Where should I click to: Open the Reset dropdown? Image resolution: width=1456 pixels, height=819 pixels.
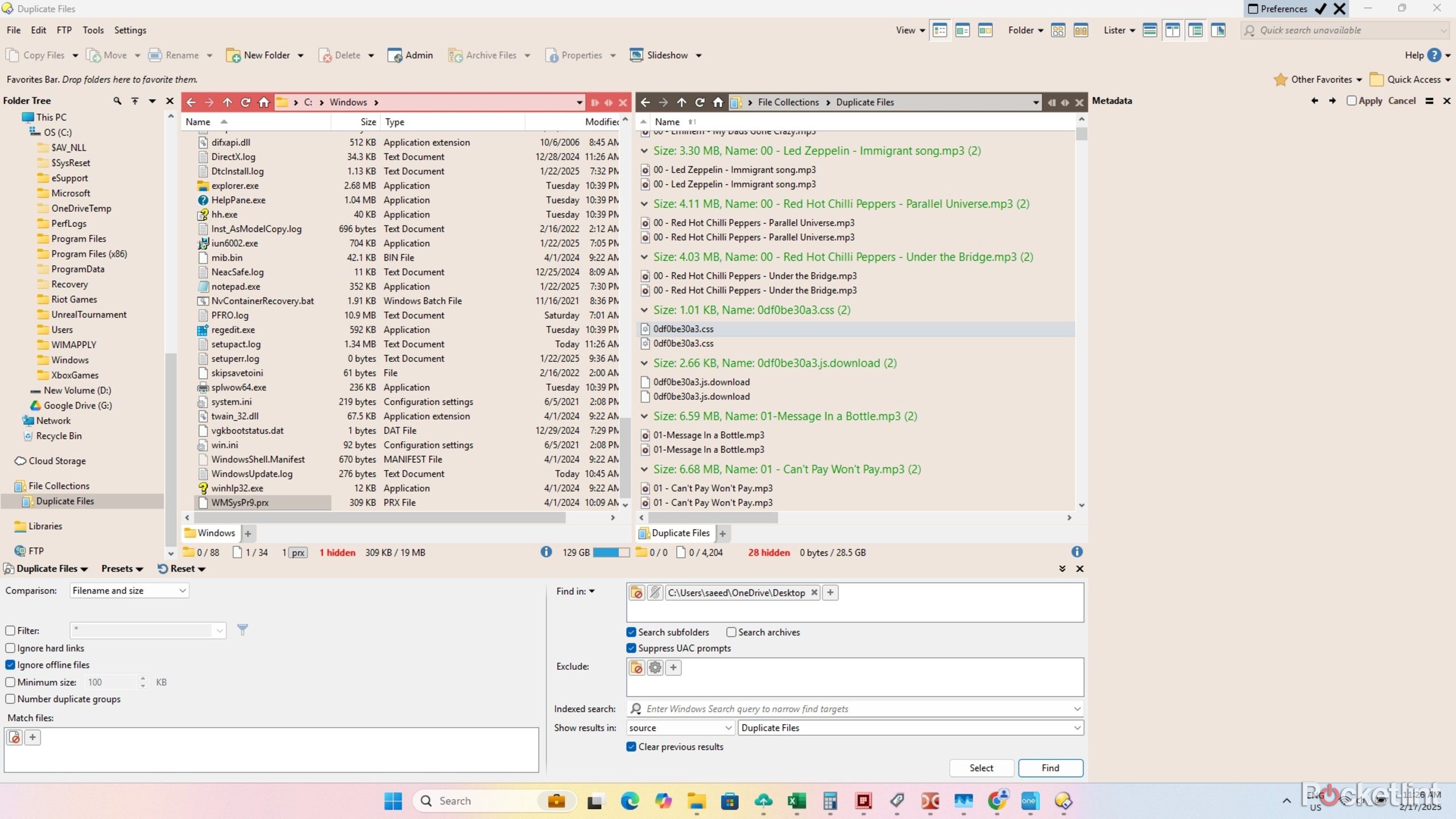point(181,569)
